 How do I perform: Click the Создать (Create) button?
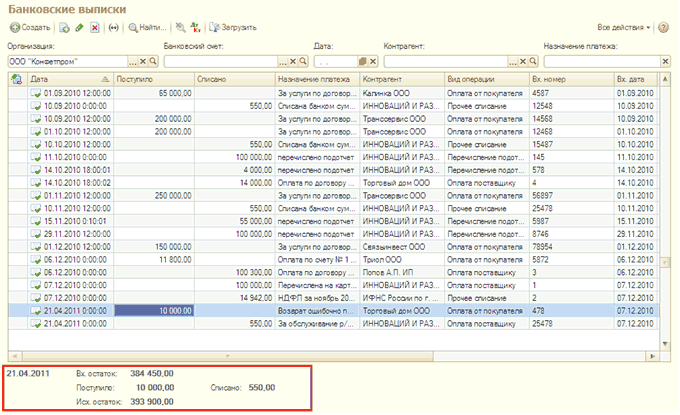(x=30, y=27)
